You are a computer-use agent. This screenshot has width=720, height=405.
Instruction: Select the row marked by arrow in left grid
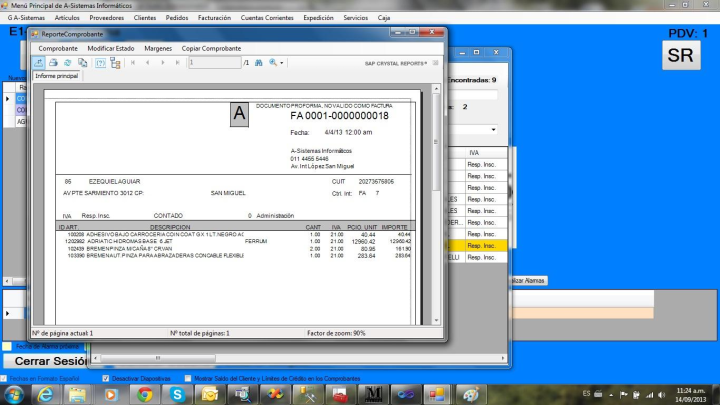click(x=16, y=98)
